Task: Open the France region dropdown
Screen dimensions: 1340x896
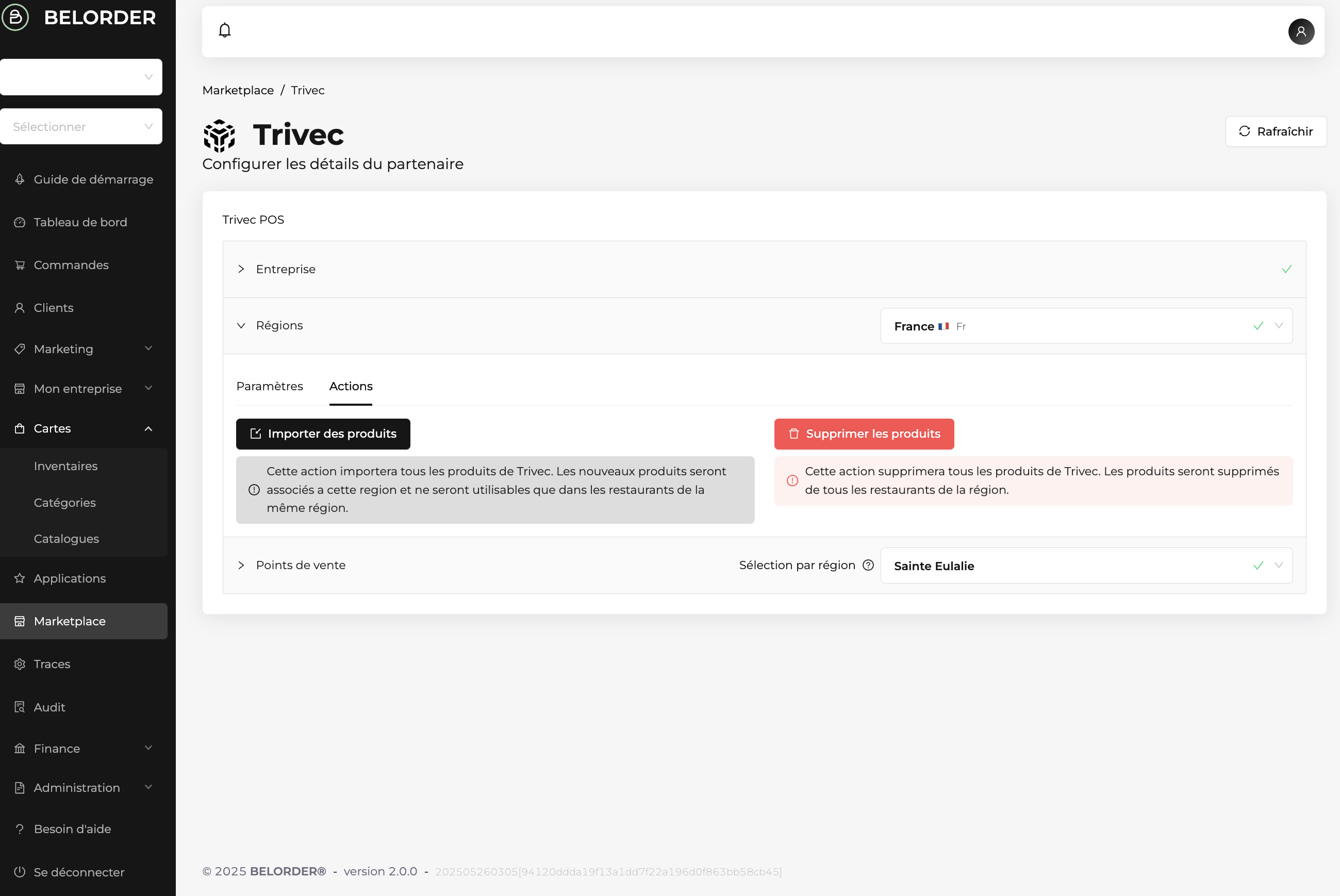Action: pyautogui.click(x=1086, y=326)
